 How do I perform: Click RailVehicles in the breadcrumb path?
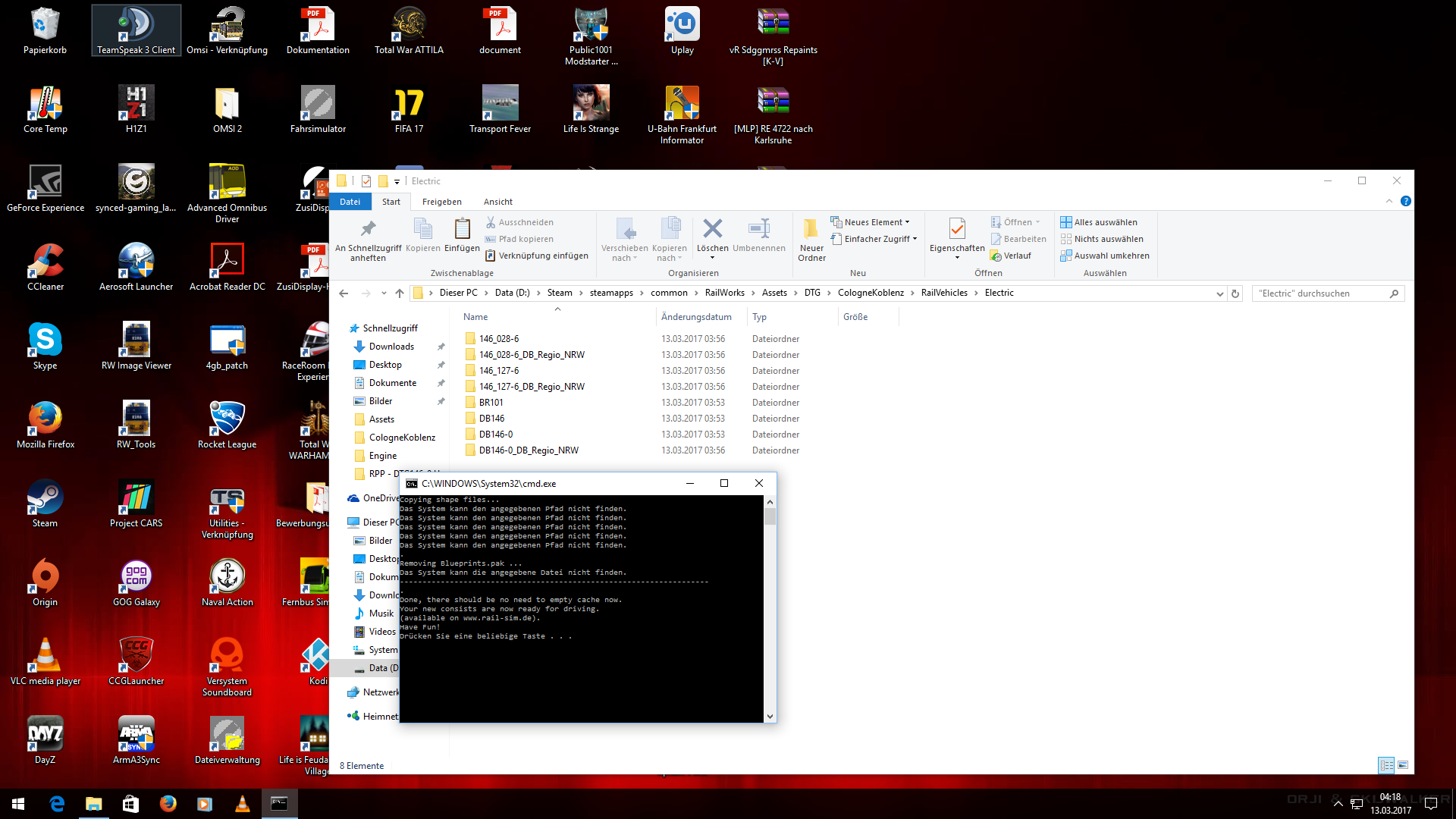[944, 293]
